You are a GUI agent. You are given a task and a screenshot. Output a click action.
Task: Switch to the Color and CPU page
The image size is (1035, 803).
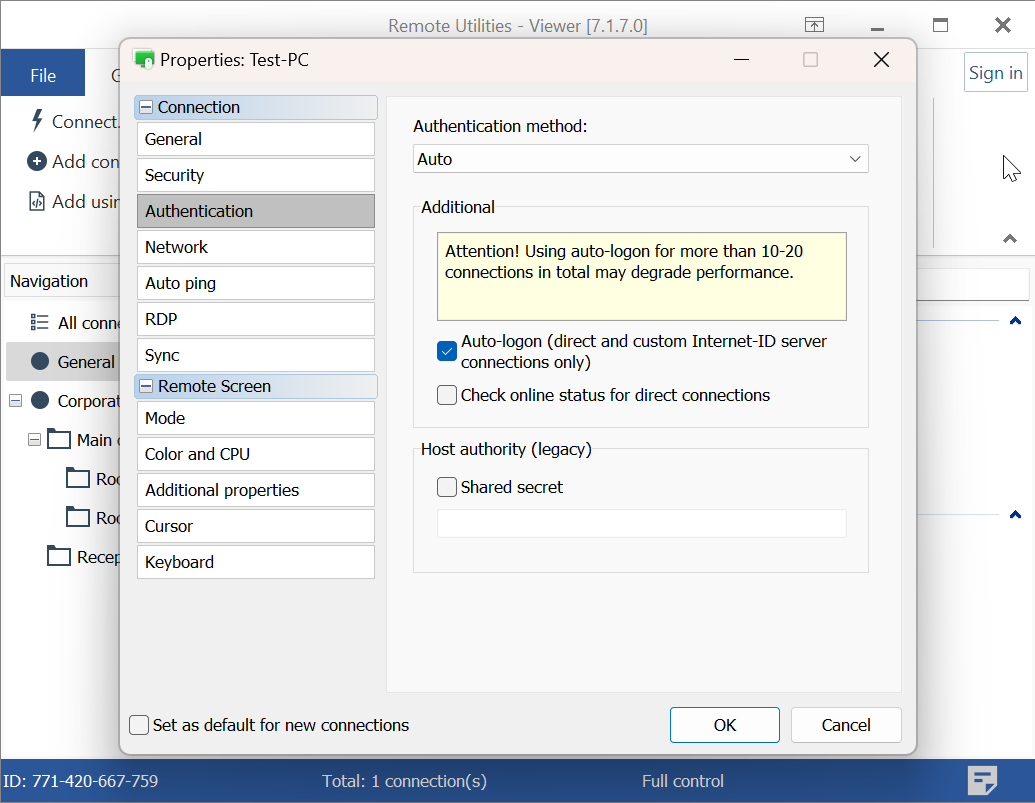click(x=255, y=454)
